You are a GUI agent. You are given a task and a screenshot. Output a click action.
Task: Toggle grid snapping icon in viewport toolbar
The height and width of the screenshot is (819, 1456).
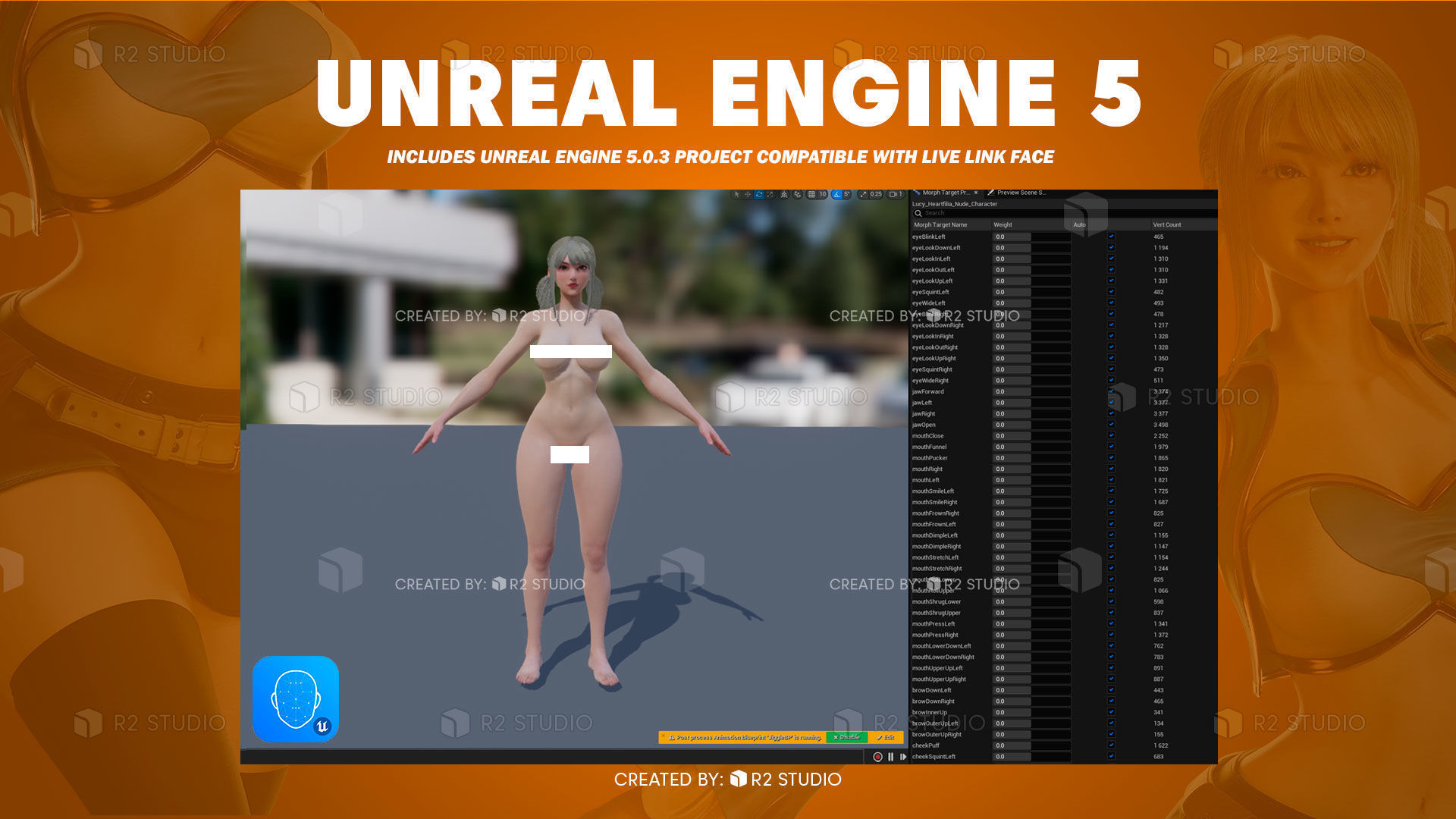click(811, 194)
